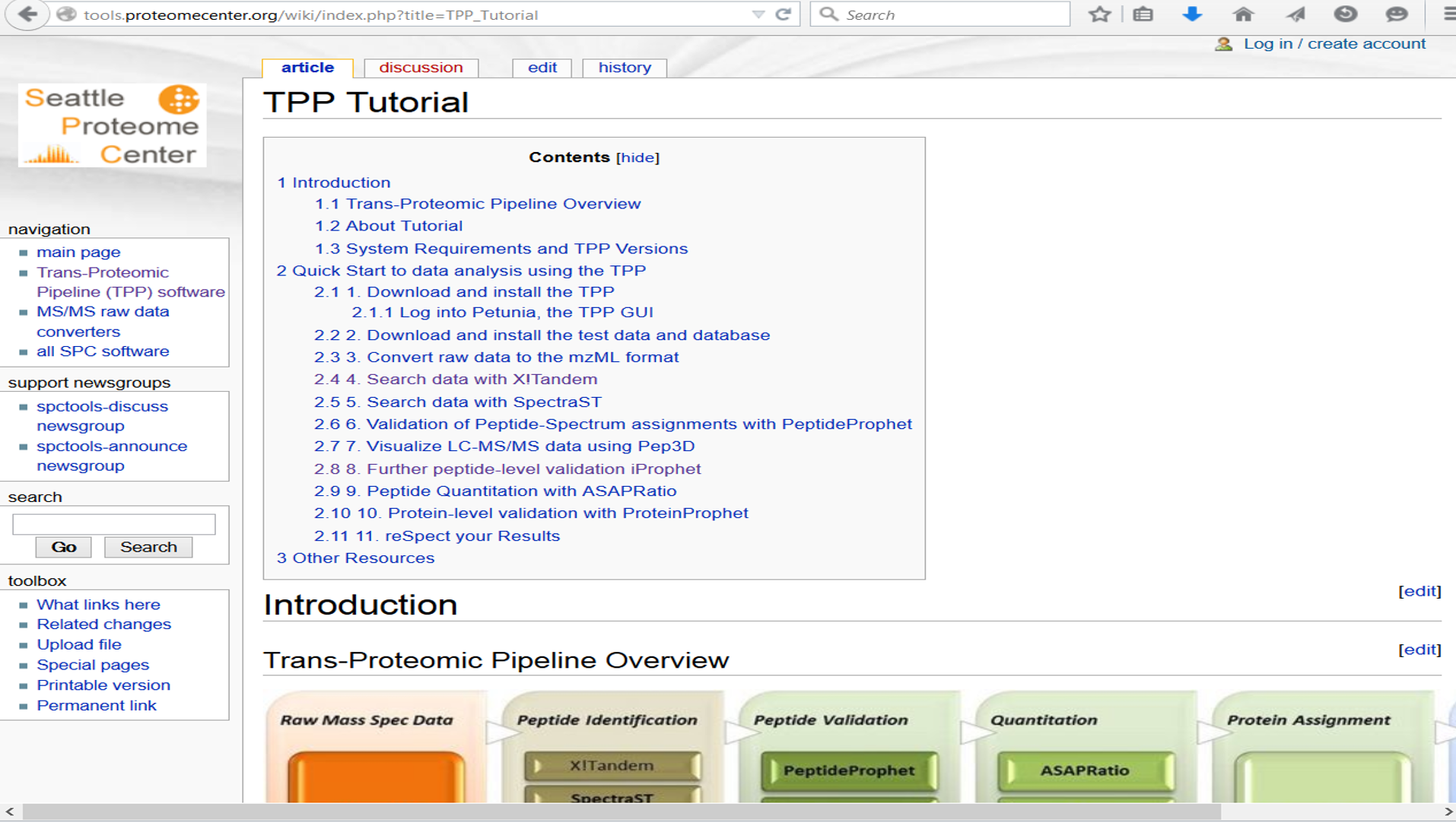The height and width of the screenshot is (823, 1456).
Task: Open What links here
Action: [x=98, y=605]
